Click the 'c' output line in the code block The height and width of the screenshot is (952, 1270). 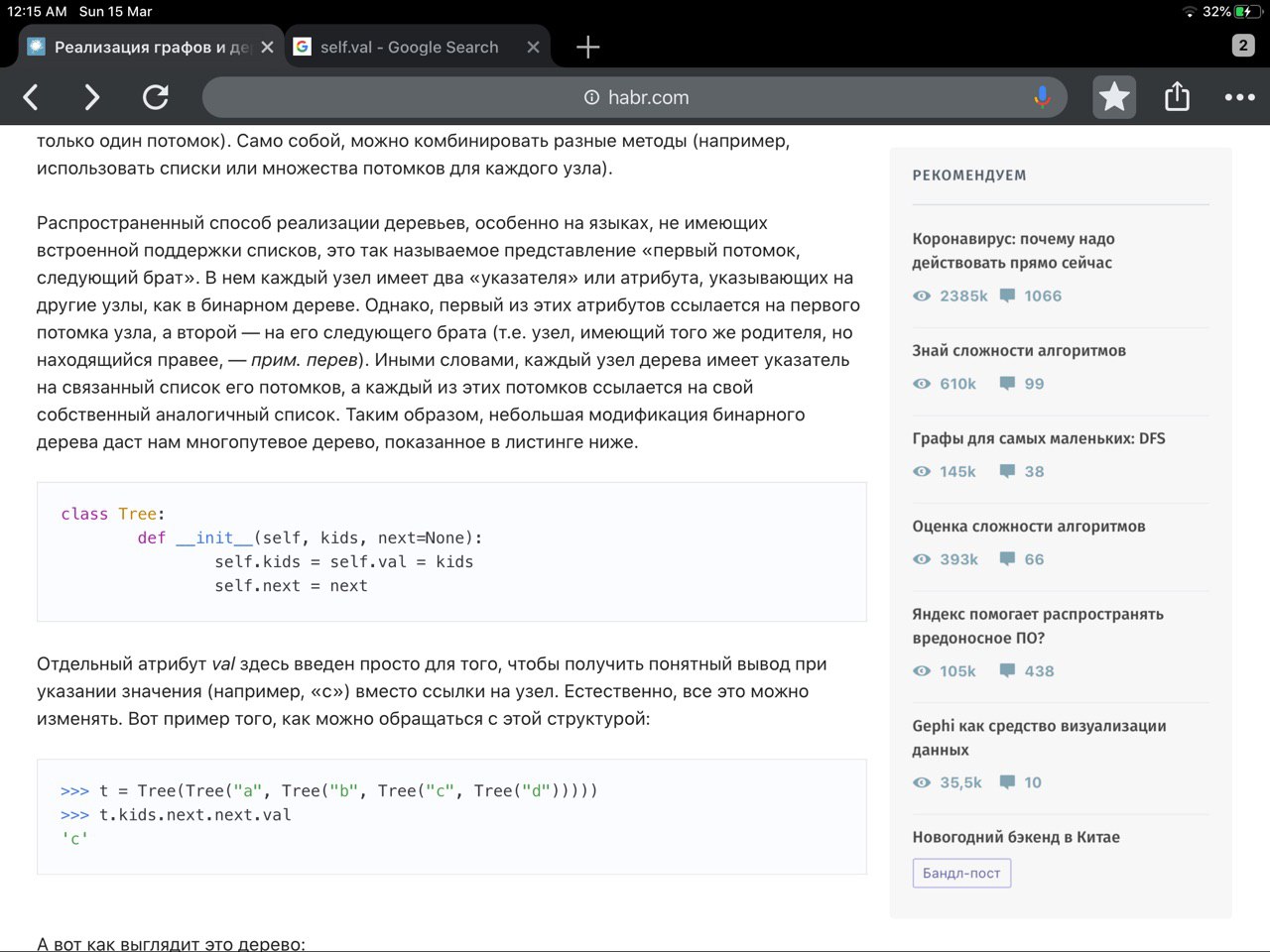click(x=74, y=839)
